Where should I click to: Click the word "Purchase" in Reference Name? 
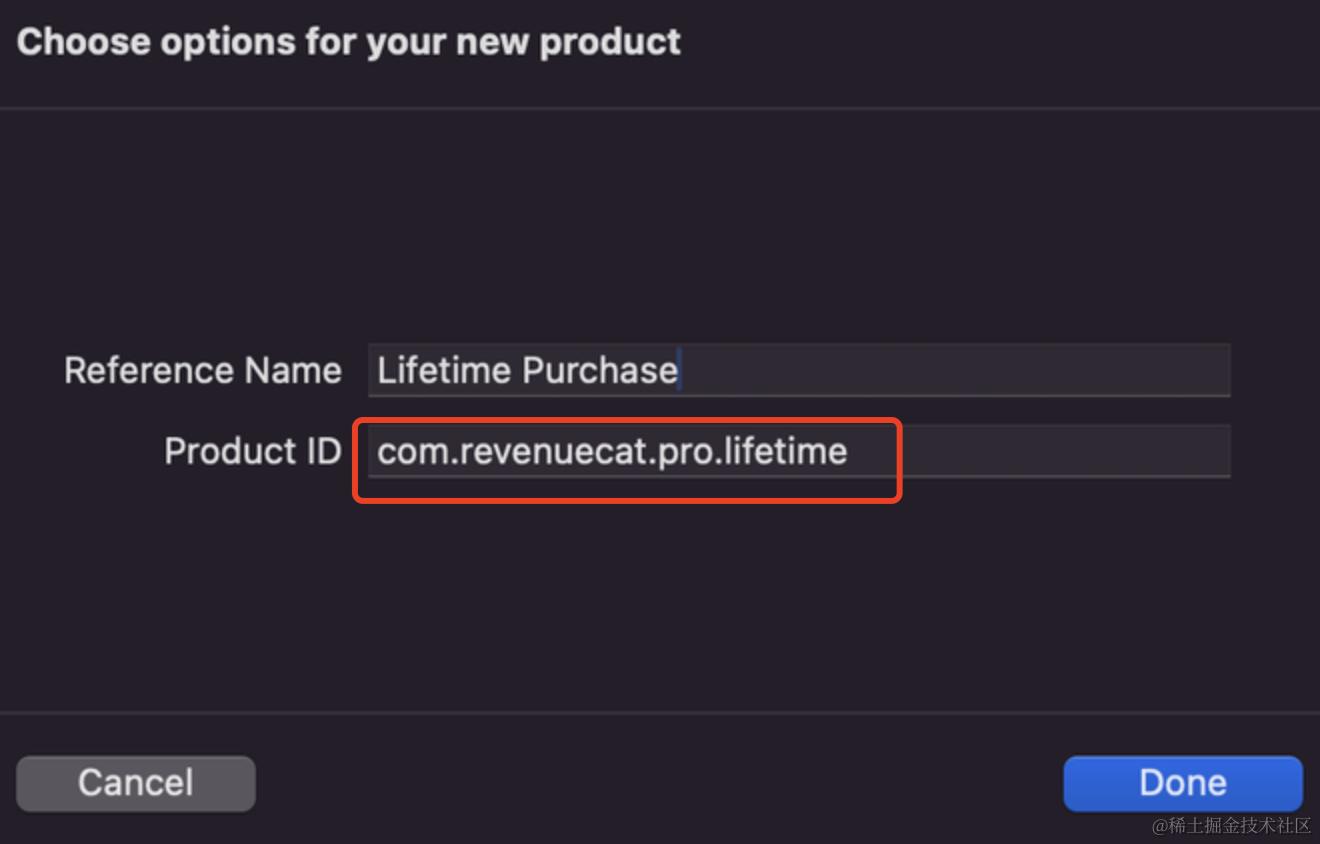(600, 371)
